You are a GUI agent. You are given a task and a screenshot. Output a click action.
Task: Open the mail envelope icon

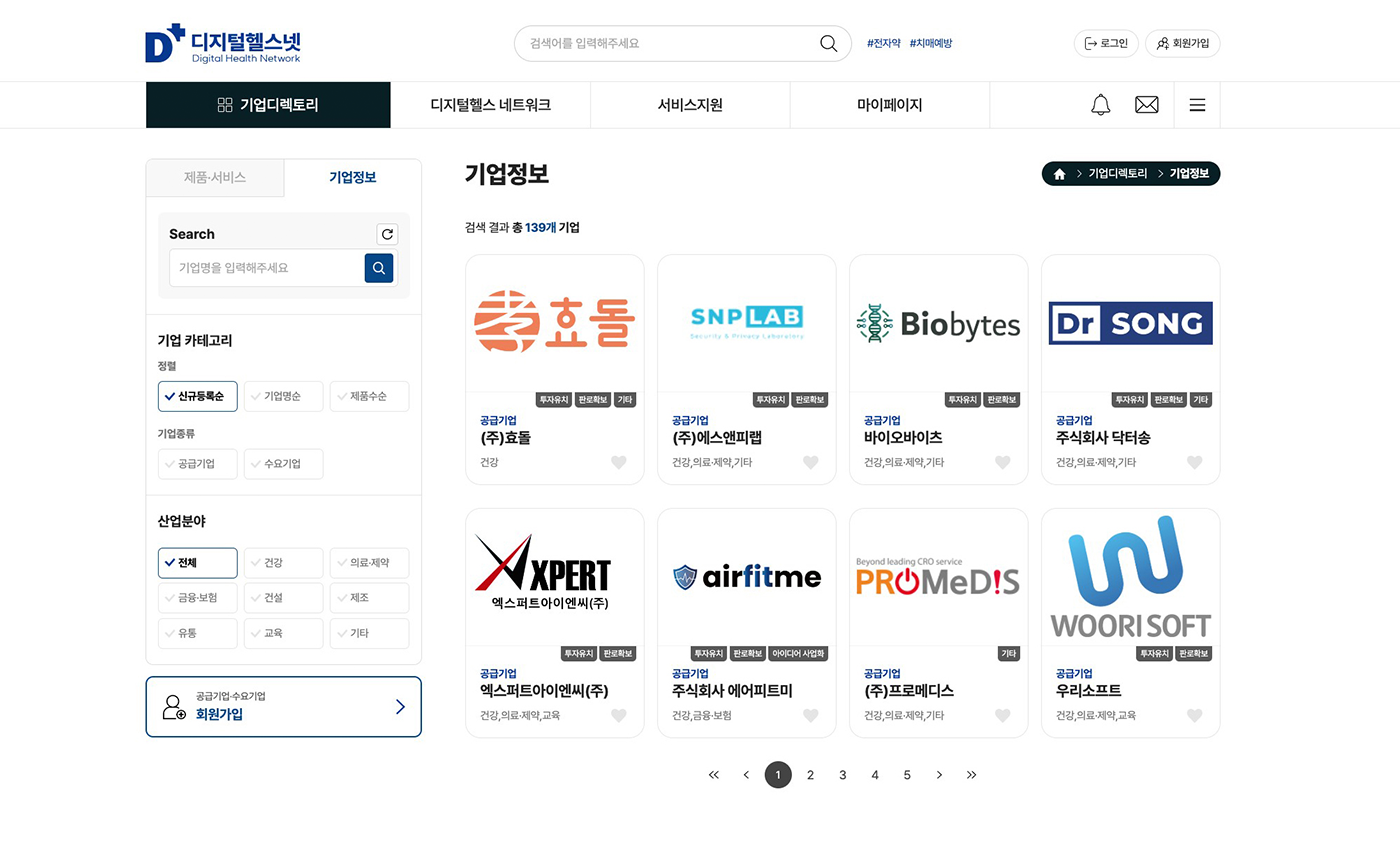[x=1146, y=105]
